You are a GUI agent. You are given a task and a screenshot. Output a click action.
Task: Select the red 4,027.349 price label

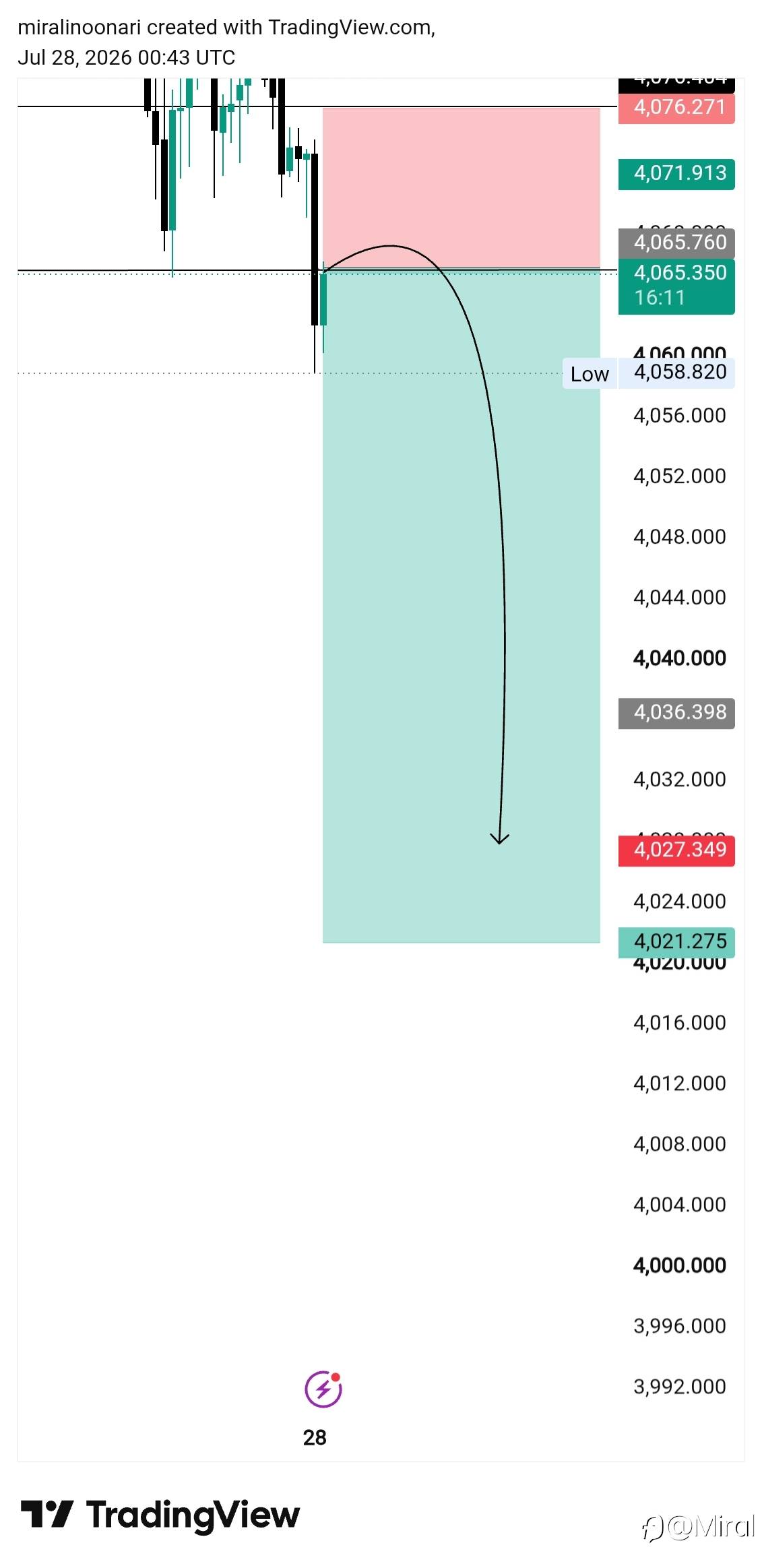click(x=676, y=850)
